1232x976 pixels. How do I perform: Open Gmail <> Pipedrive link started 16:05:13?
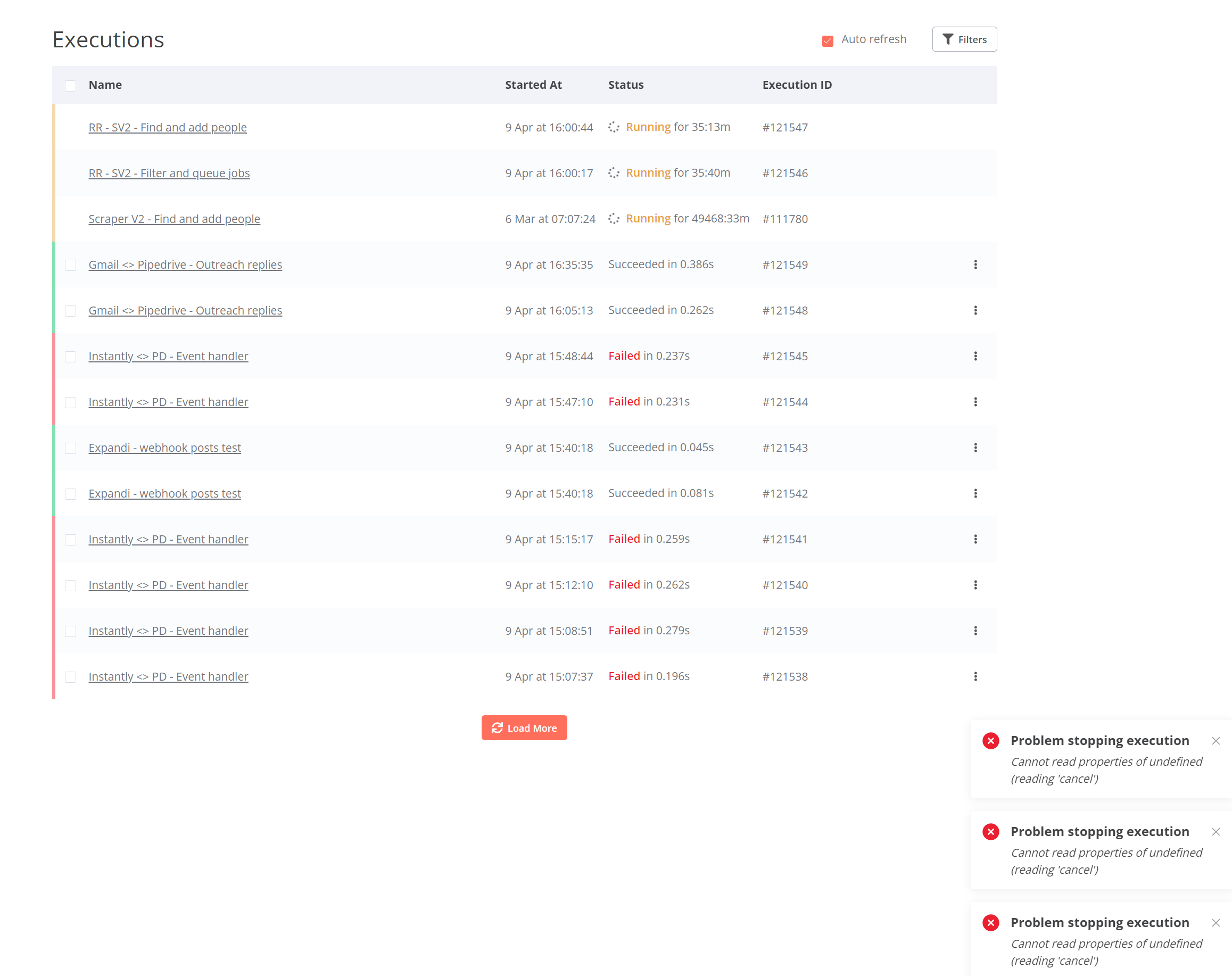click(x=185, y=310)
